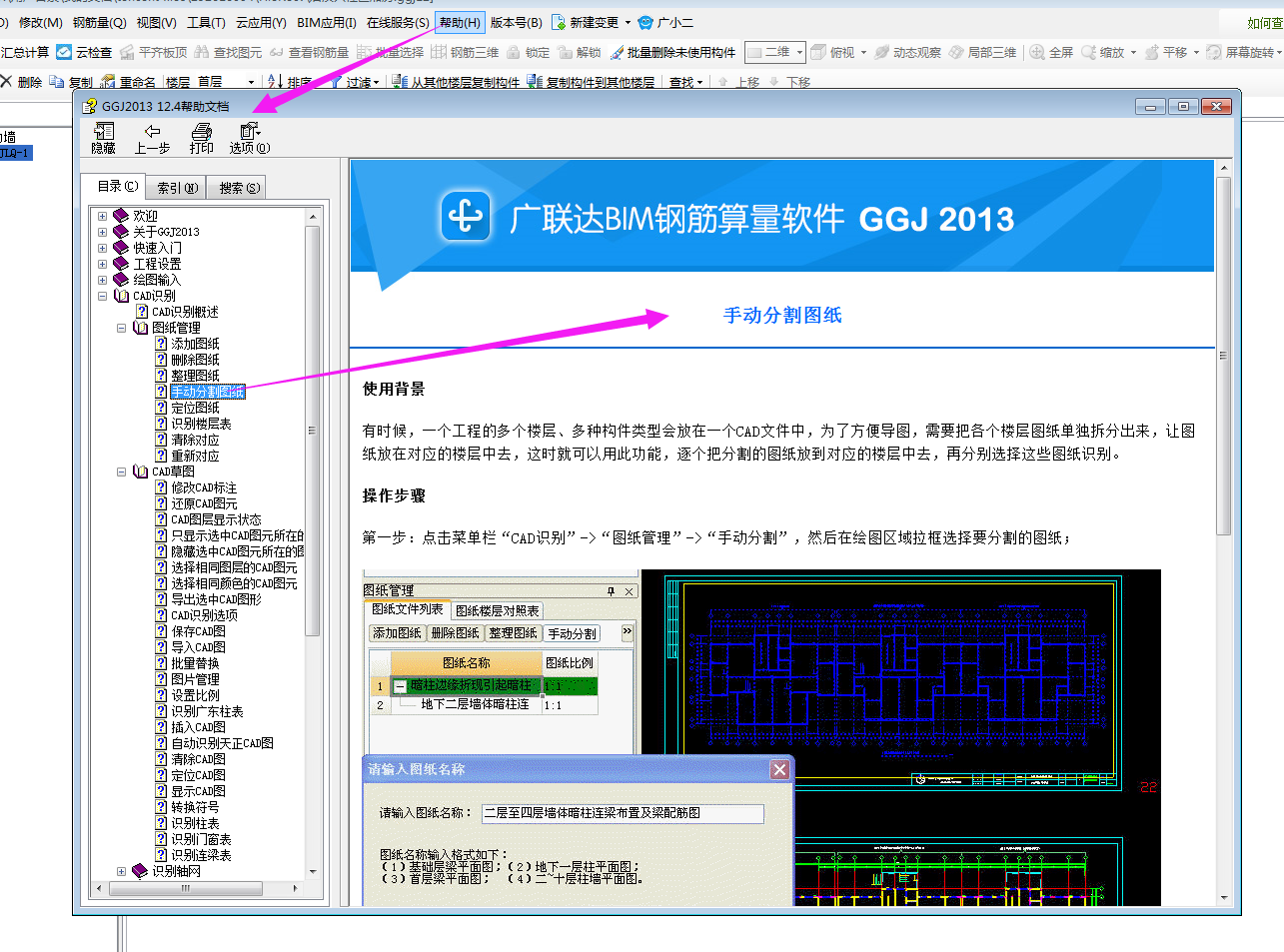Click the 平齐板顶 toolbar icon
This screenshot has width=1284, height=952.
tap(153, 52)
